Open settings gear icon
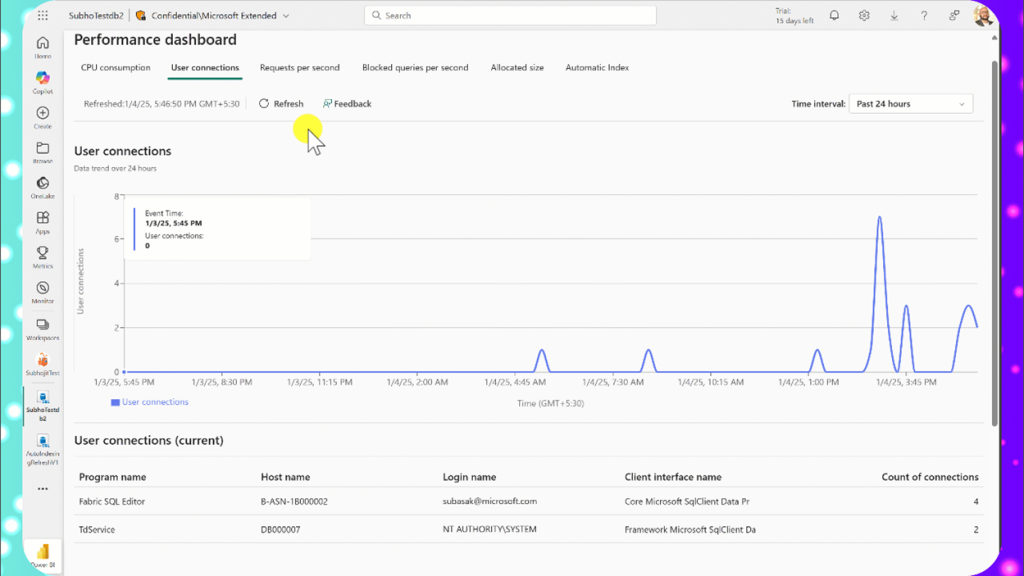This screenshot has width=1024, height=576. click(x=864, y=16)
